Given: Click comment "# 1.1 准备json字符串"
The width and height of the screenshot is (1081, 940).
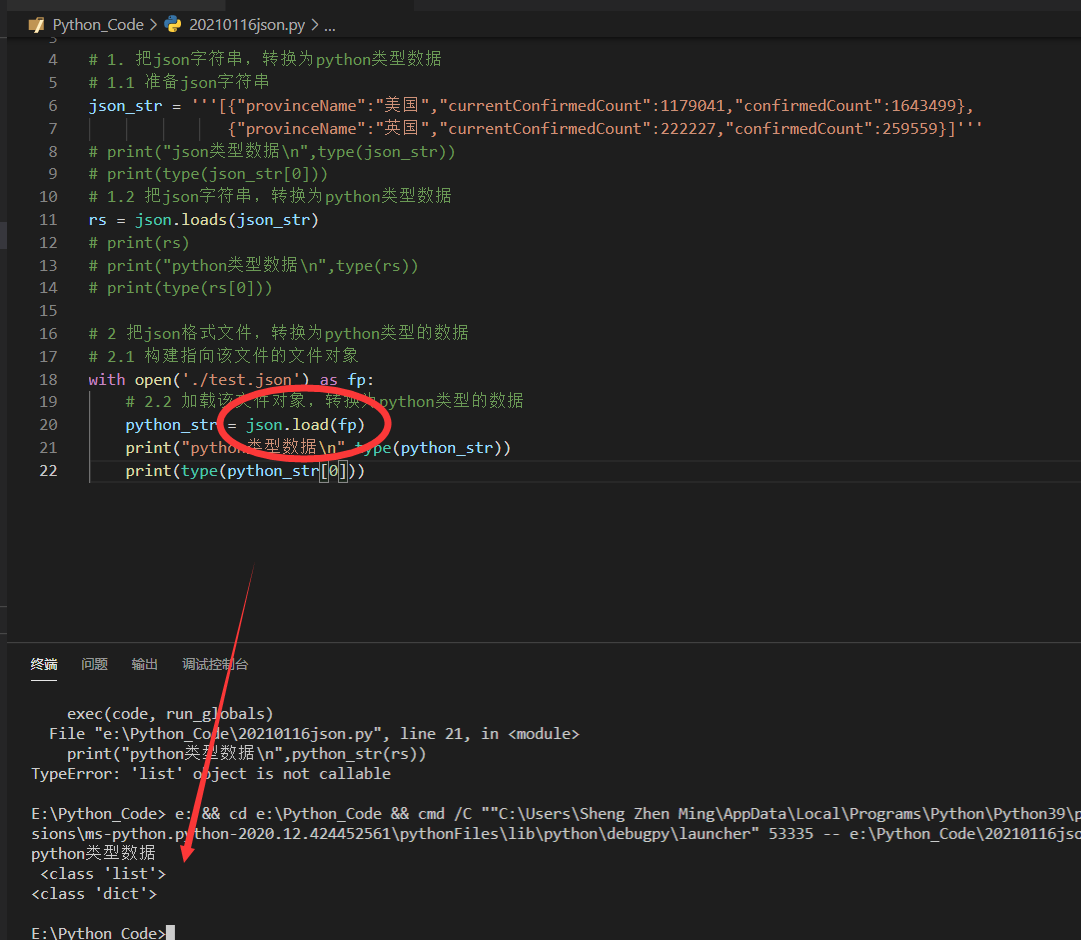Looking at the screenshot, I should click(x=179, y=83).
